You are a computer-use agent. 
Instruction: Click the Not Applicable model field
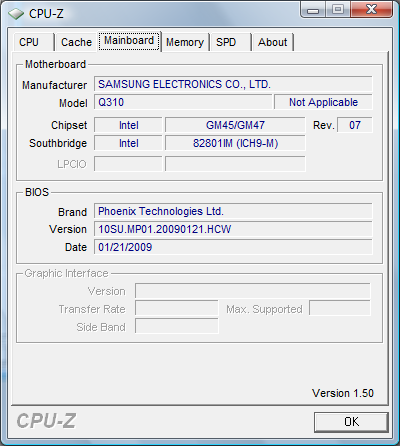pyautogui.click(x=323, y=102)
